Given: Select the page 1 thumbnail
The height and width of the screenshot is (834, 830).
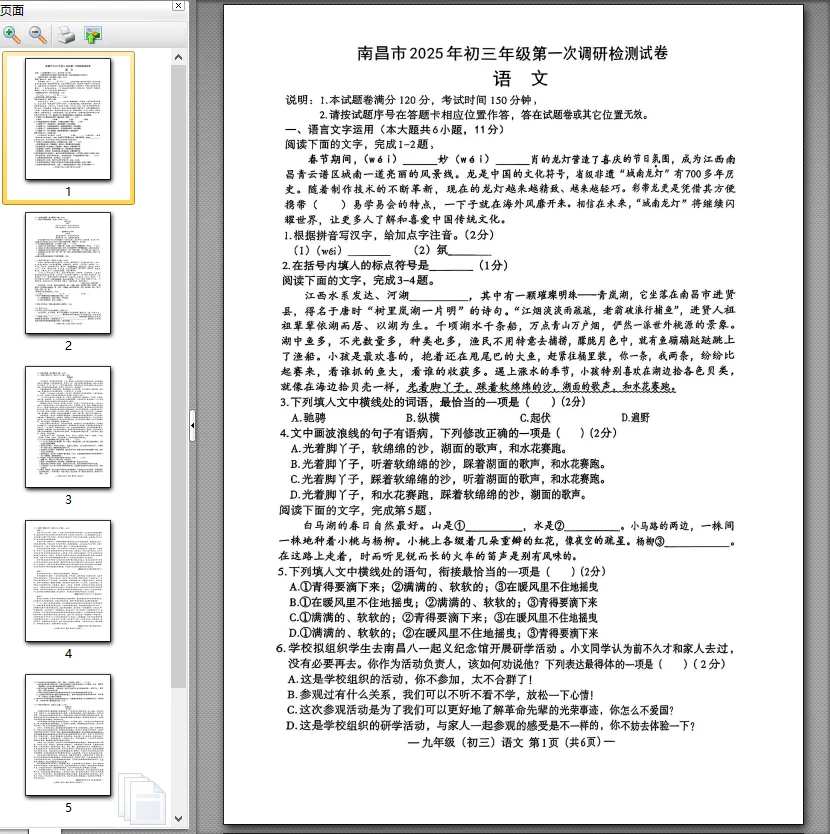Looking at the screenshot, I should click(67, 120).
